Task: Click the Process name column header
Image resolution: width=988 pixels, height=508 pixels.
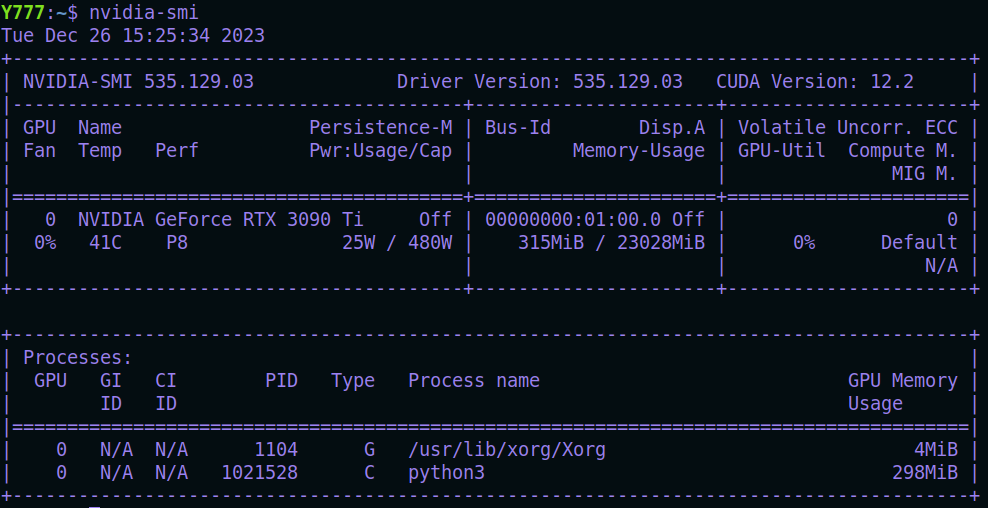Action: click(x=474, y=381)
